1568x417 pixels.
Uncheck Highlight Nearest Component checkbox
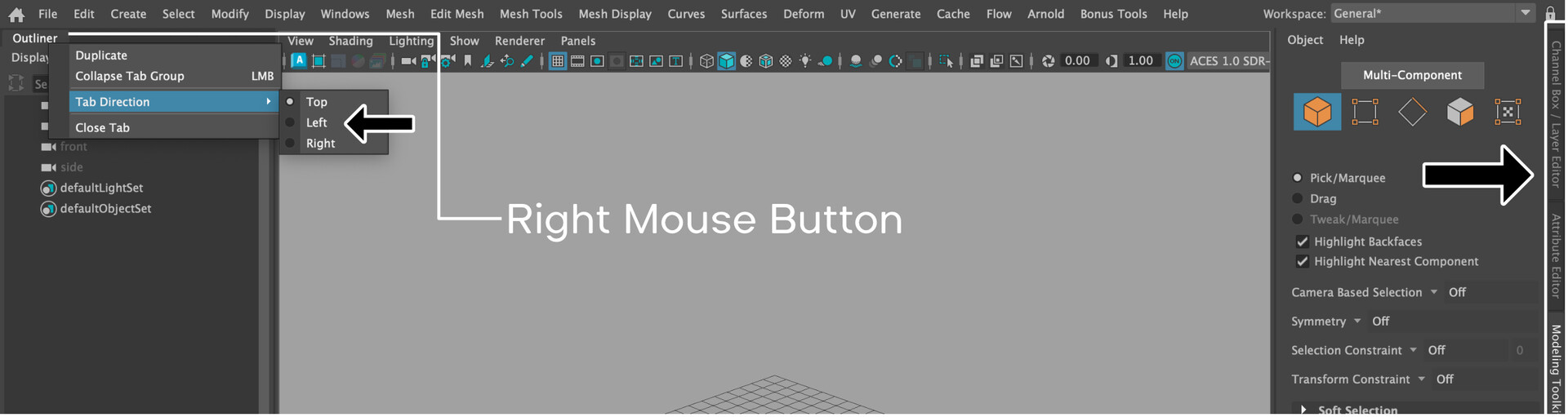(1303, 261)
